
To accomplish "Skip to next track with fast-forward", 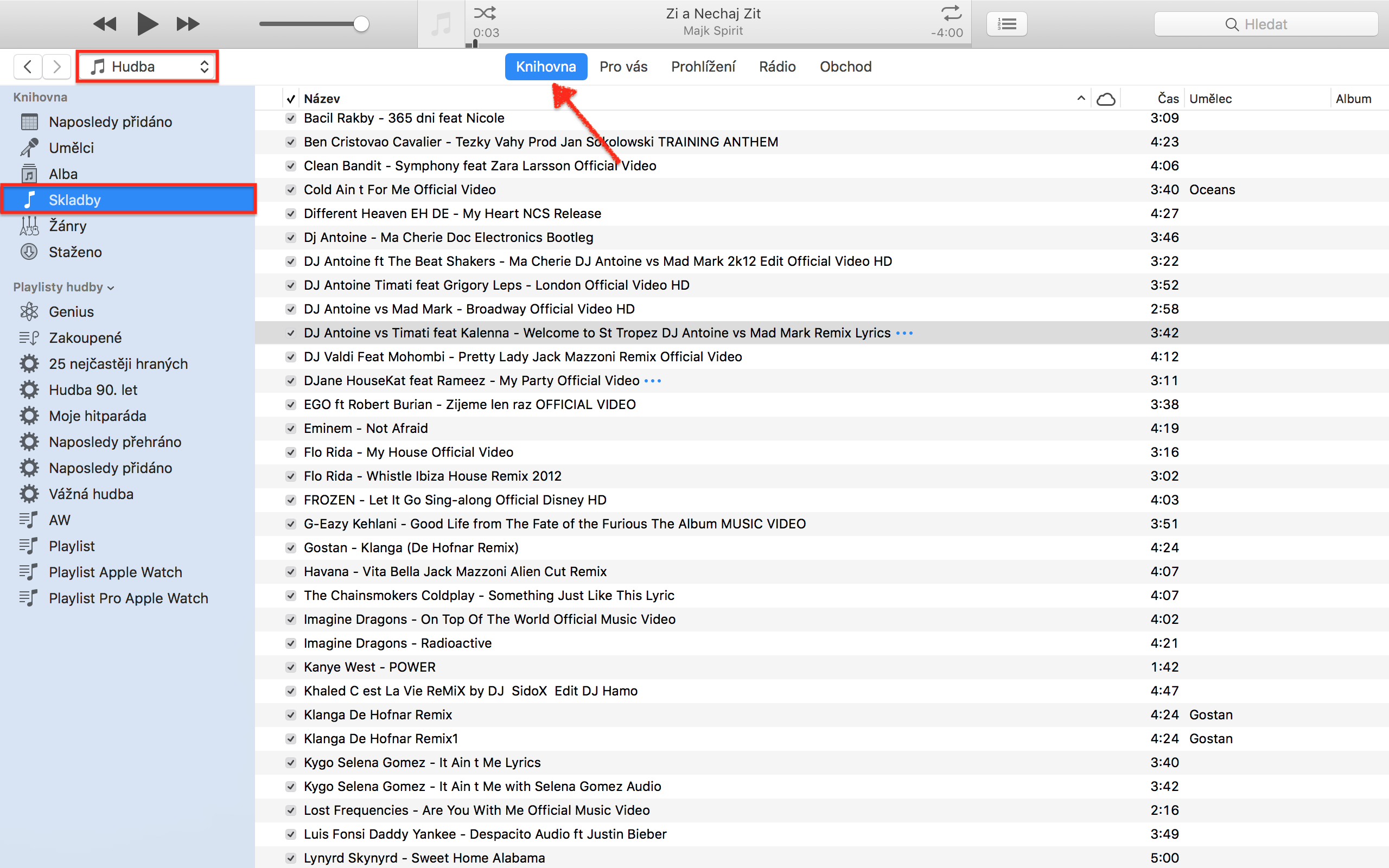I will (x=188, y=24).
